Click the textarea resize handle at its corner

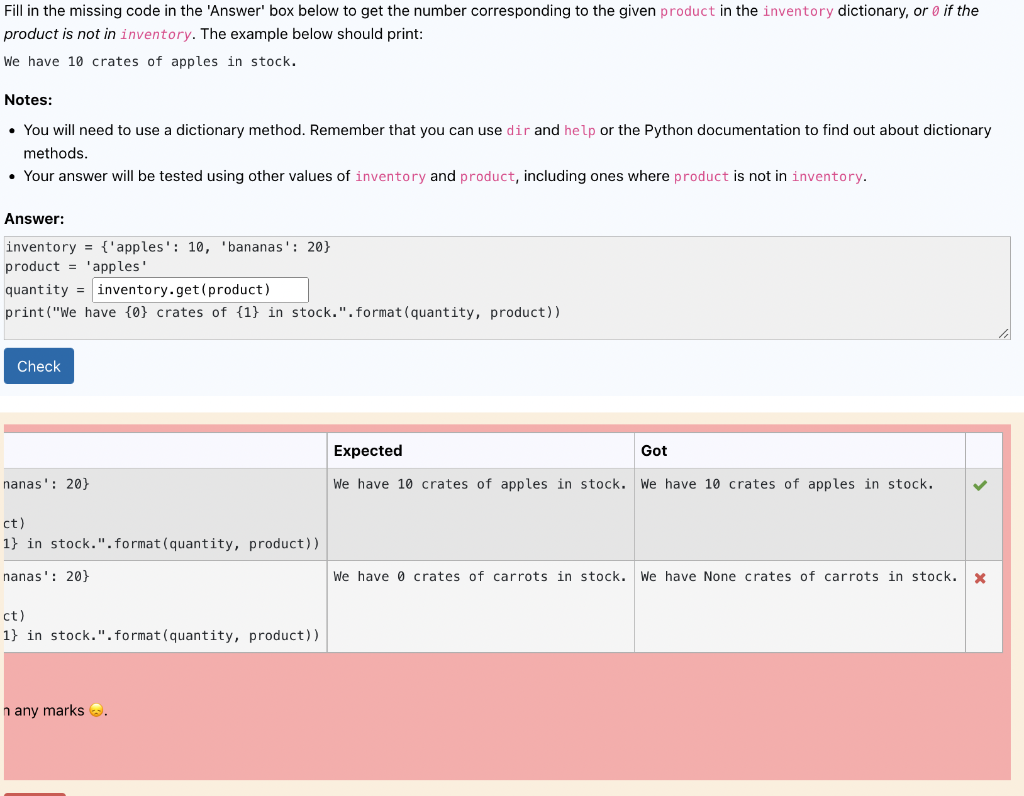click(1003, 335)
